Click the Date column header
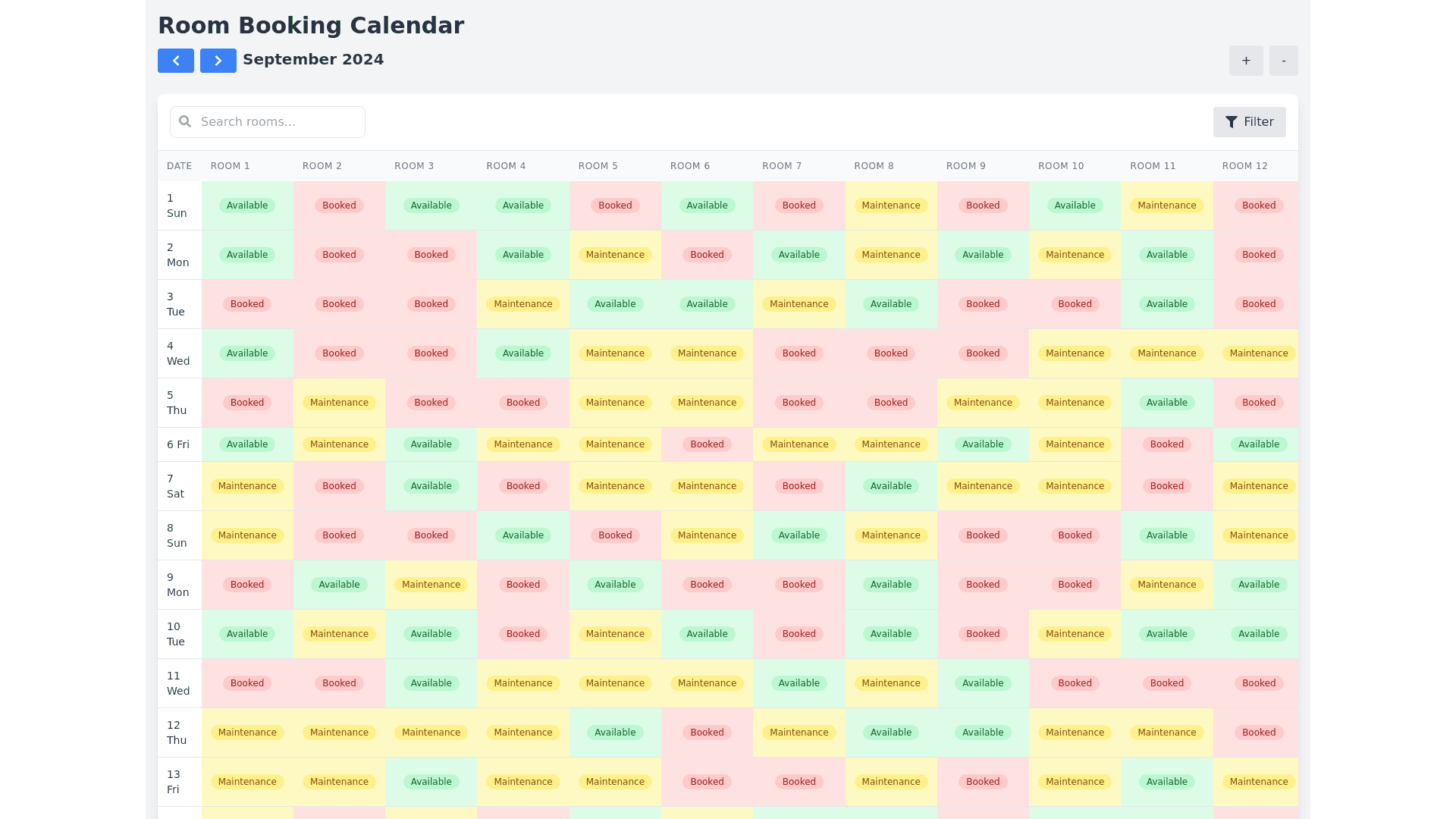Image resolution: width=1456 pixels, height=819 pixels. 180,166
